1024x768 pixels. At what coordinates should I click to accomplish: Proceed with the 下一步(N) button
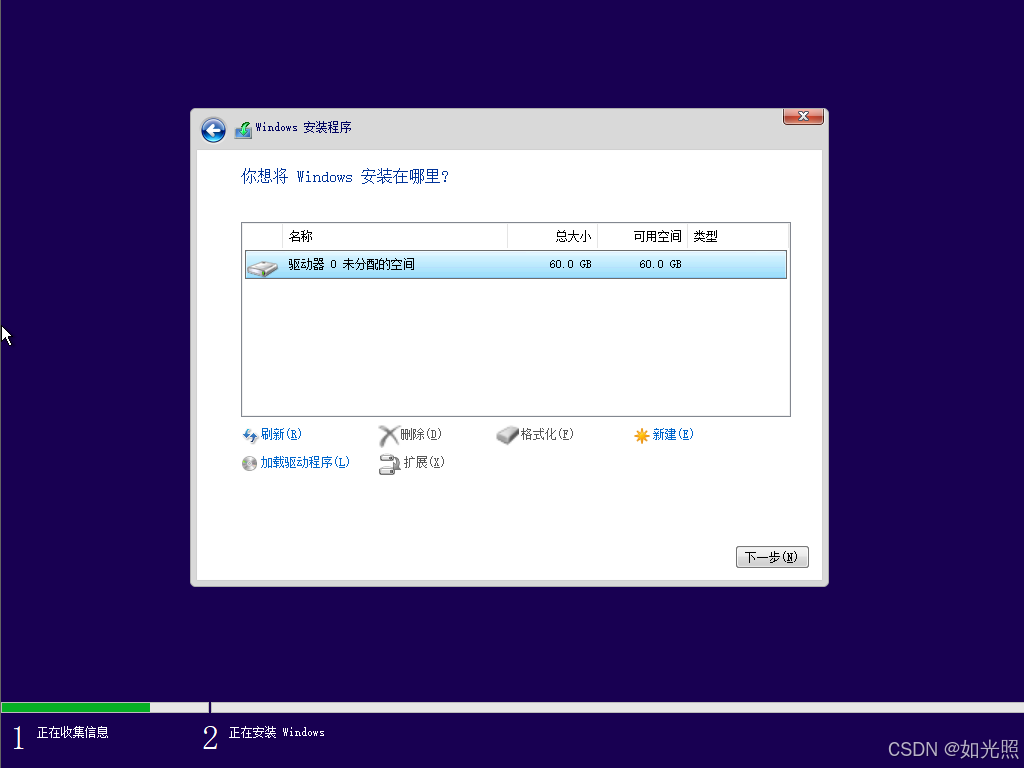point(772,557)
